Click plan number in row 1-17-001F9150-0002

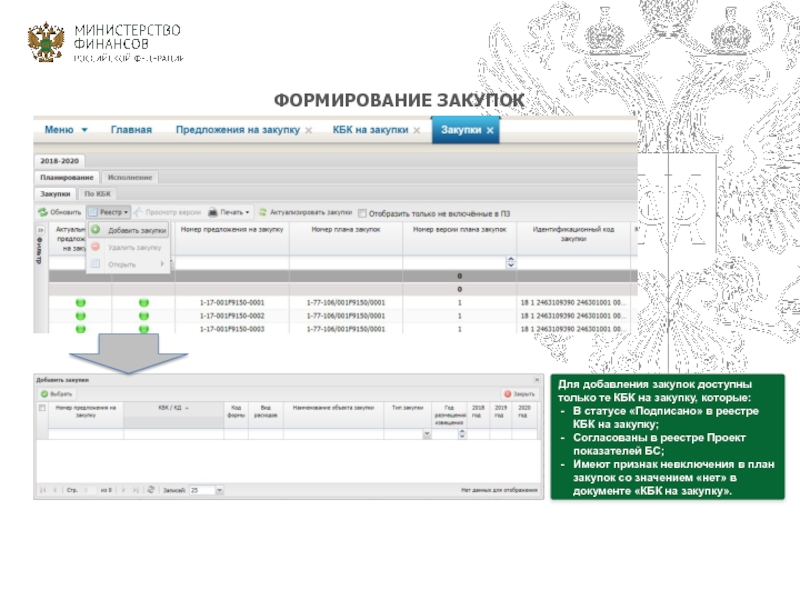[x=346, y=316]
